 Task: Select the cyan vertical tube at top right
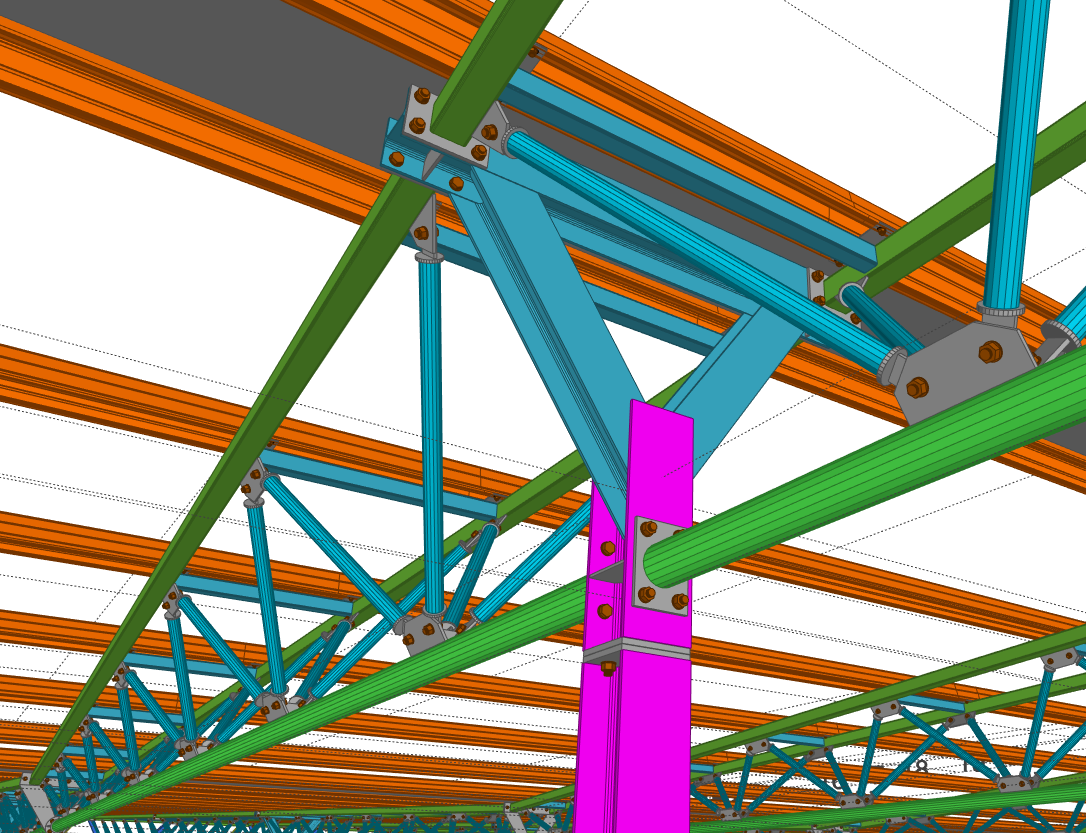pyautogui.click(x=1017, y=150)
